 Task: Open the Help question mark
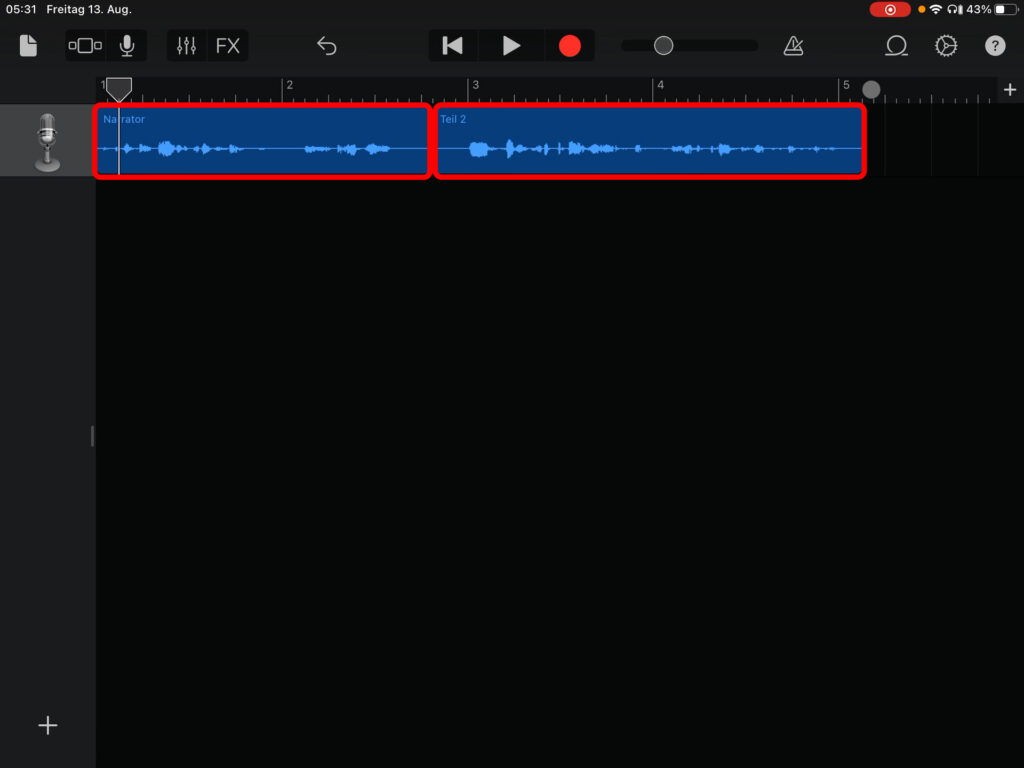pyautogui.click(x=995, y=46)
